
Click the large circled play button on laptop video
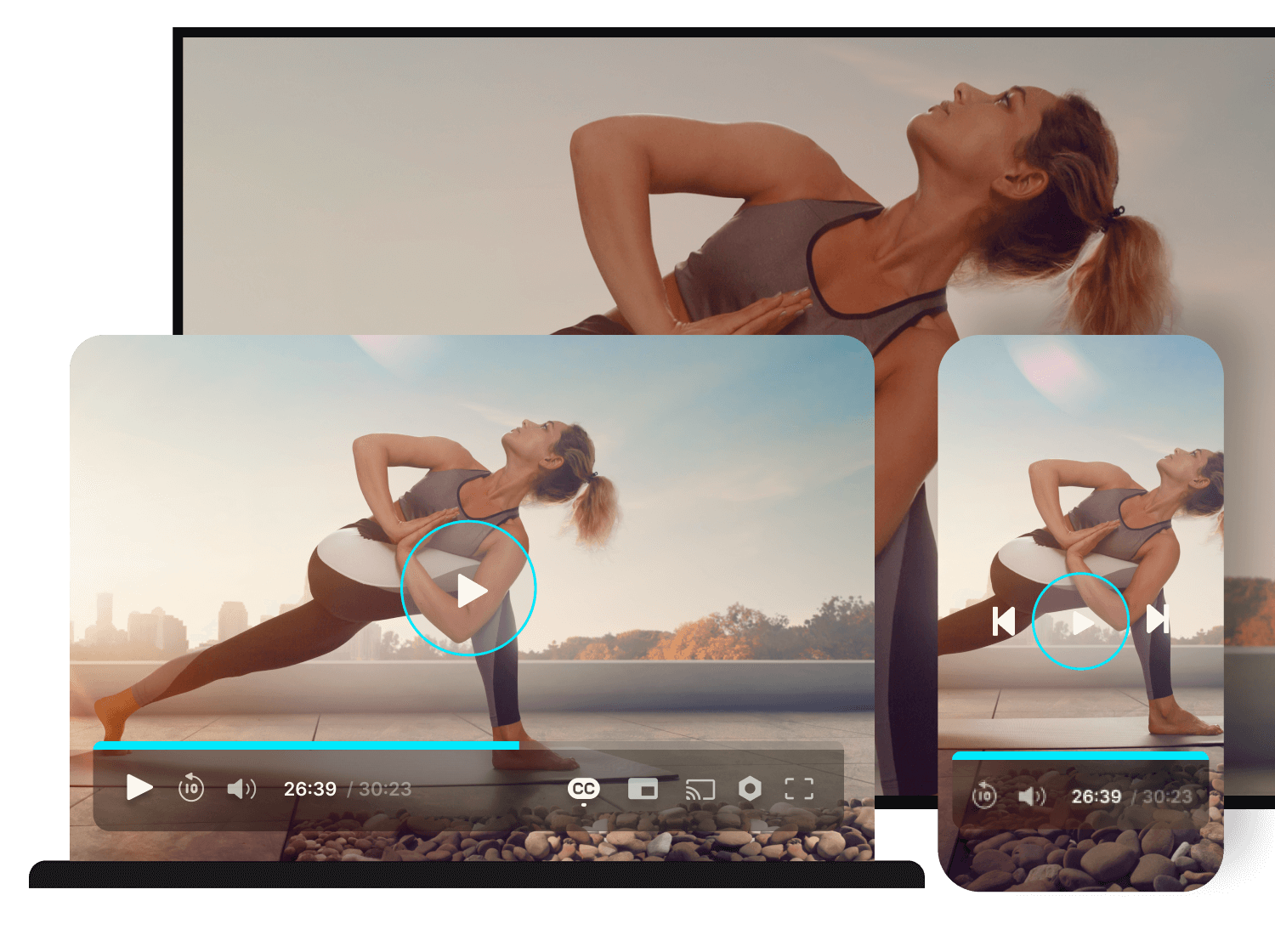click(x=468, y=588)
